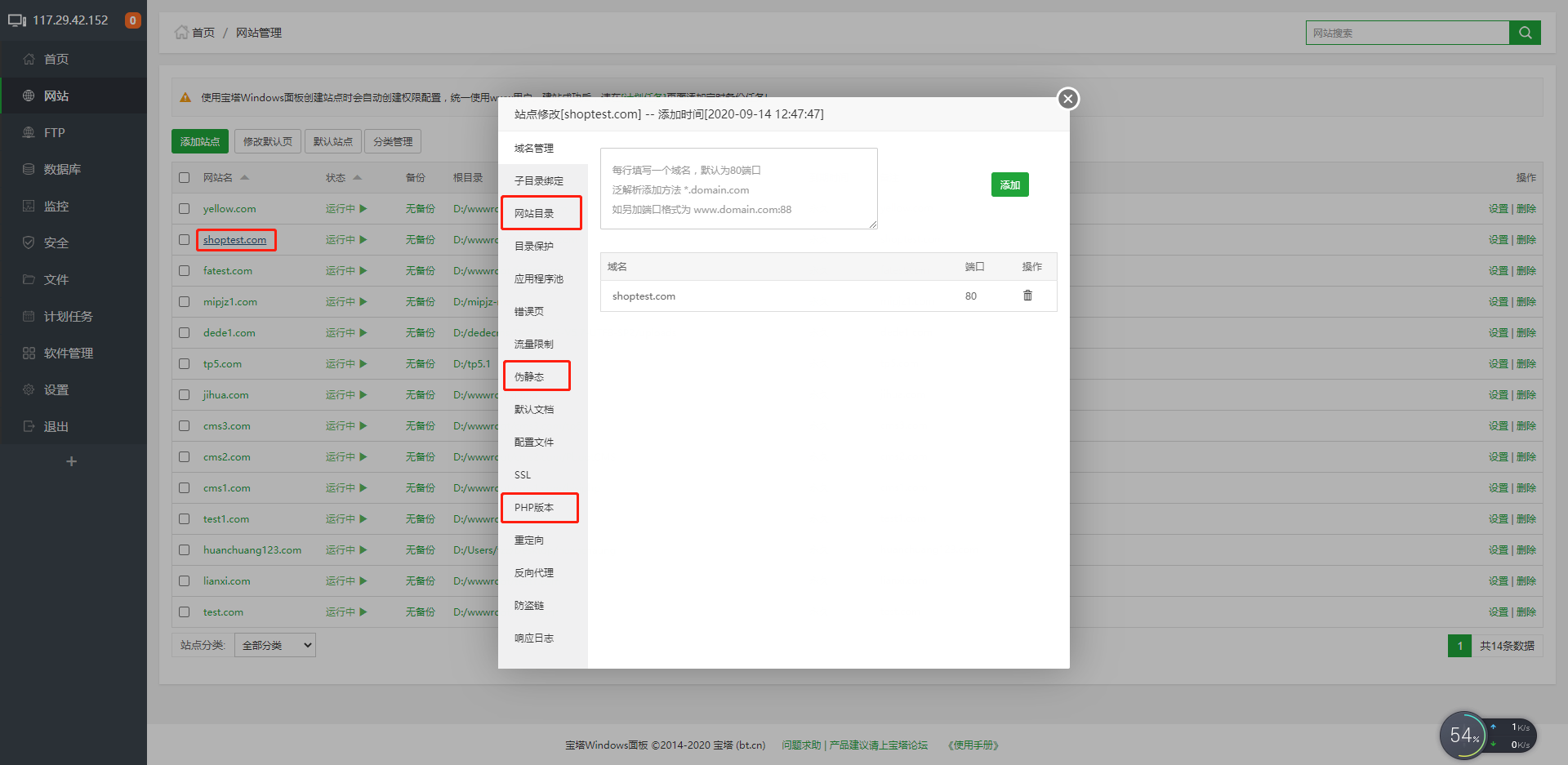Open the huanchuang123.com site link

(x=252, y=550)
